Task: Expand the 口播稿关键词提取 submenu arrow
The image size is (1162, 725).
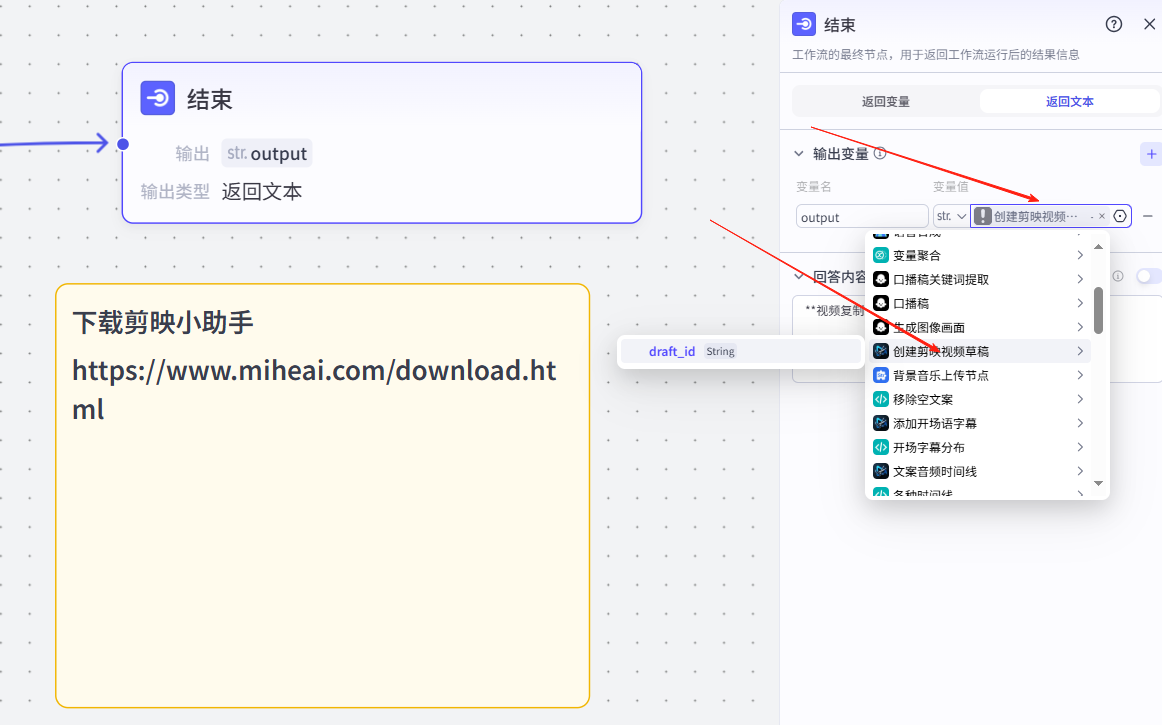Action: point(1080,279)
